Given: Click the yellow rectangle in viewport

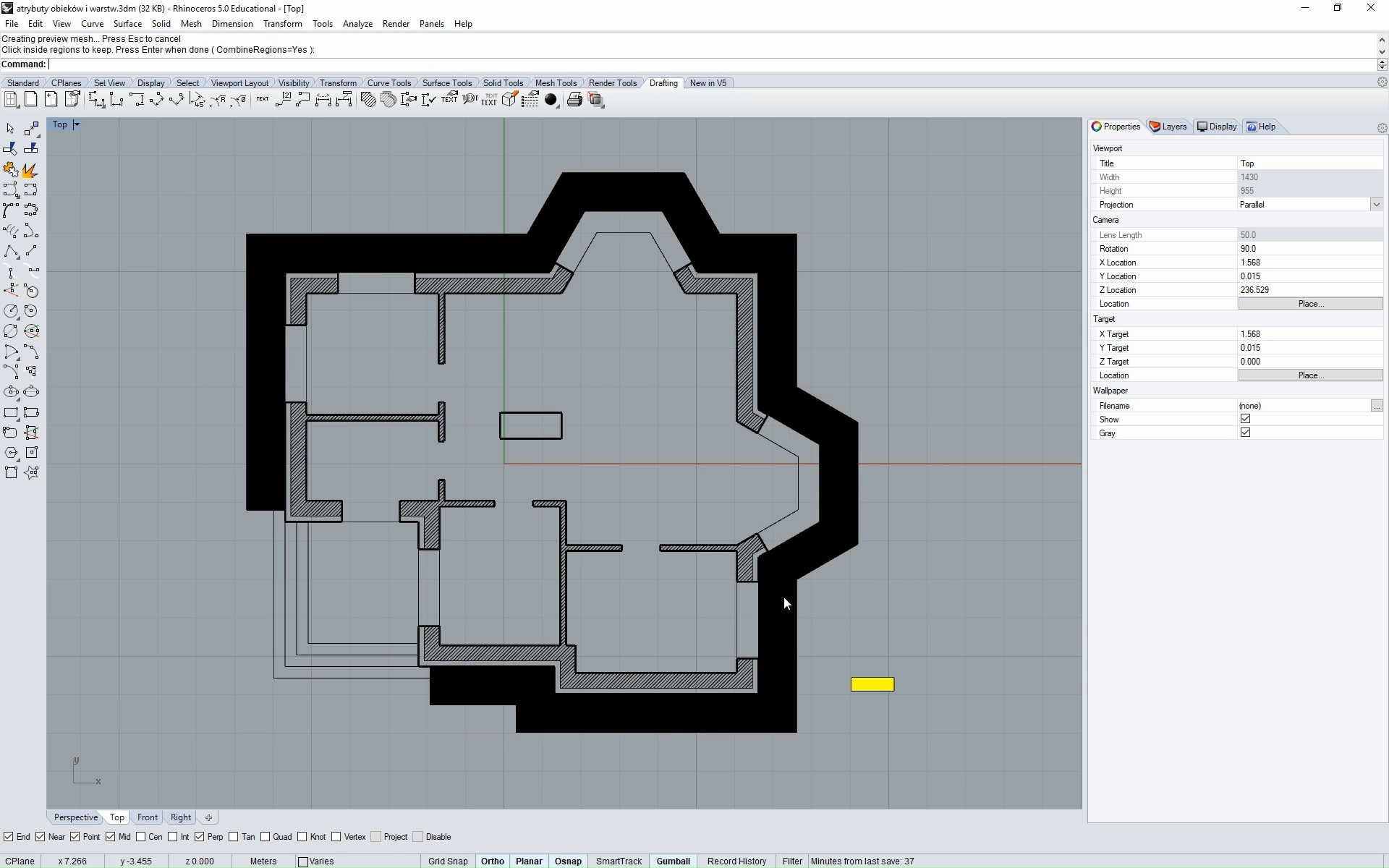Looking at the screenshot, I should [x=872, y=684].
